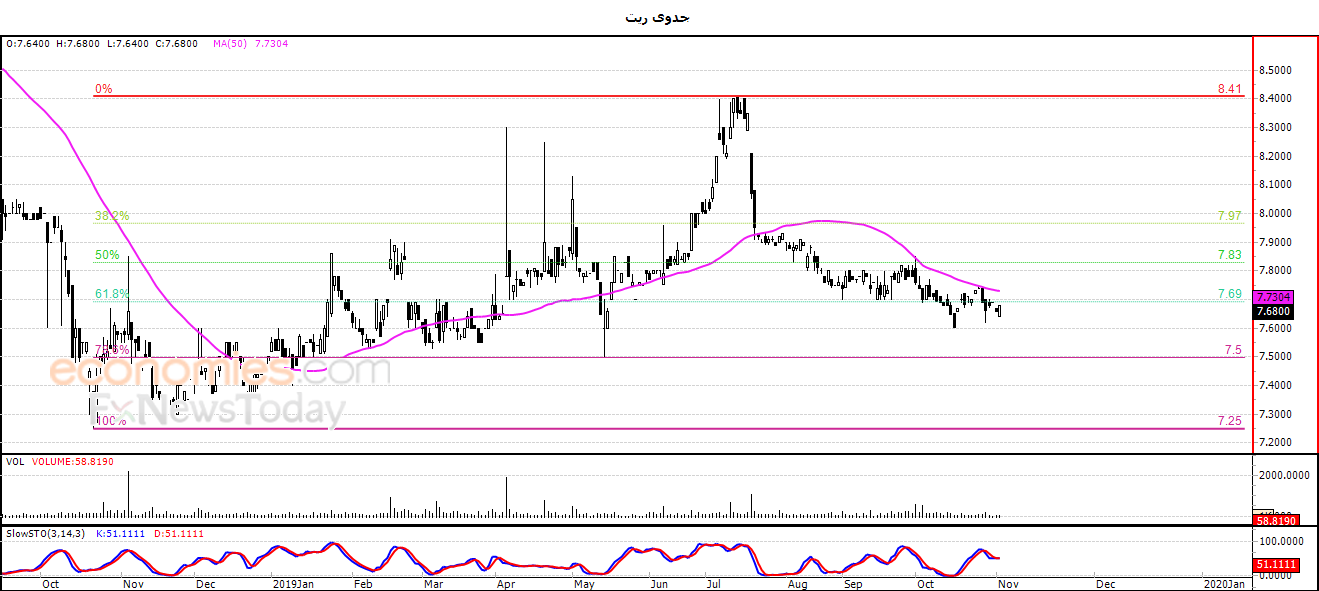Click 7.4000 on the price axis
1319x591 pixels.
[x=1277, y=385]
